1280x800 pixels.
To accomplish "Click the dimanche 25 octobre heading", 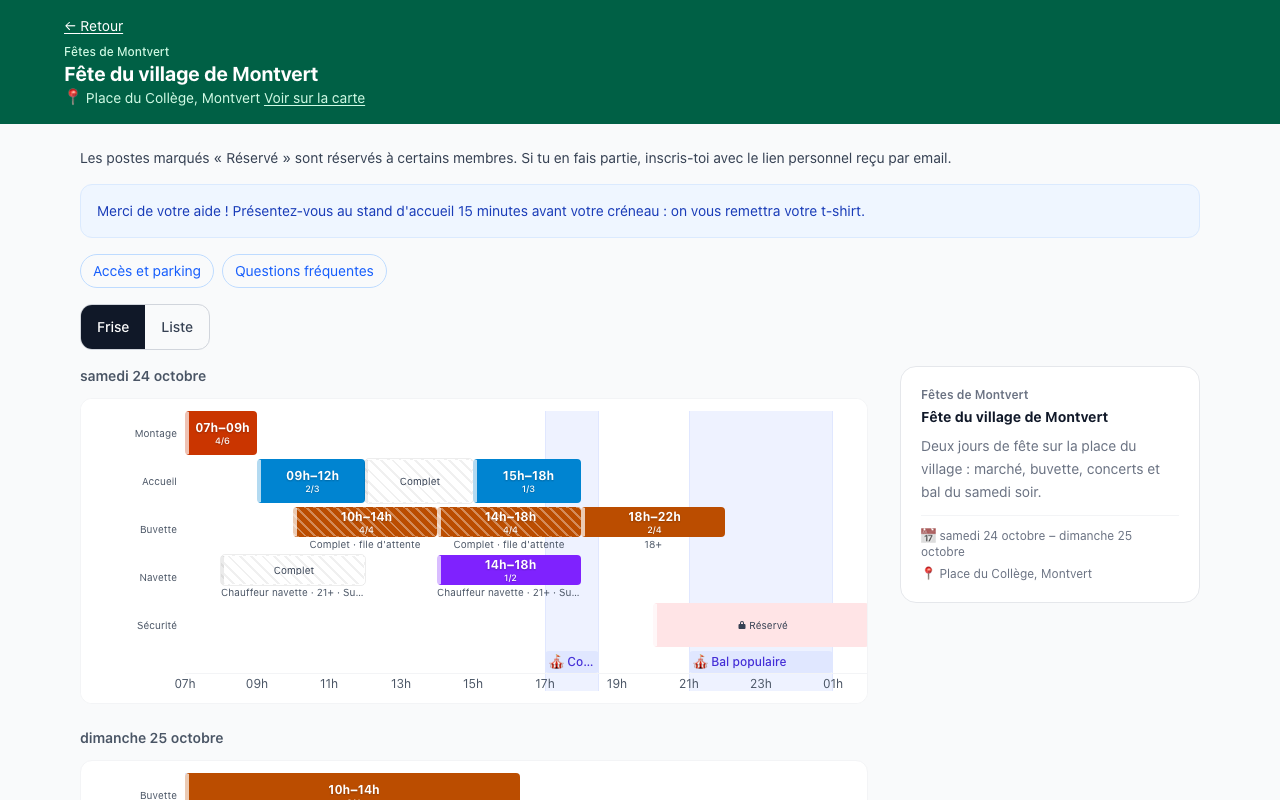I will 151,738.
